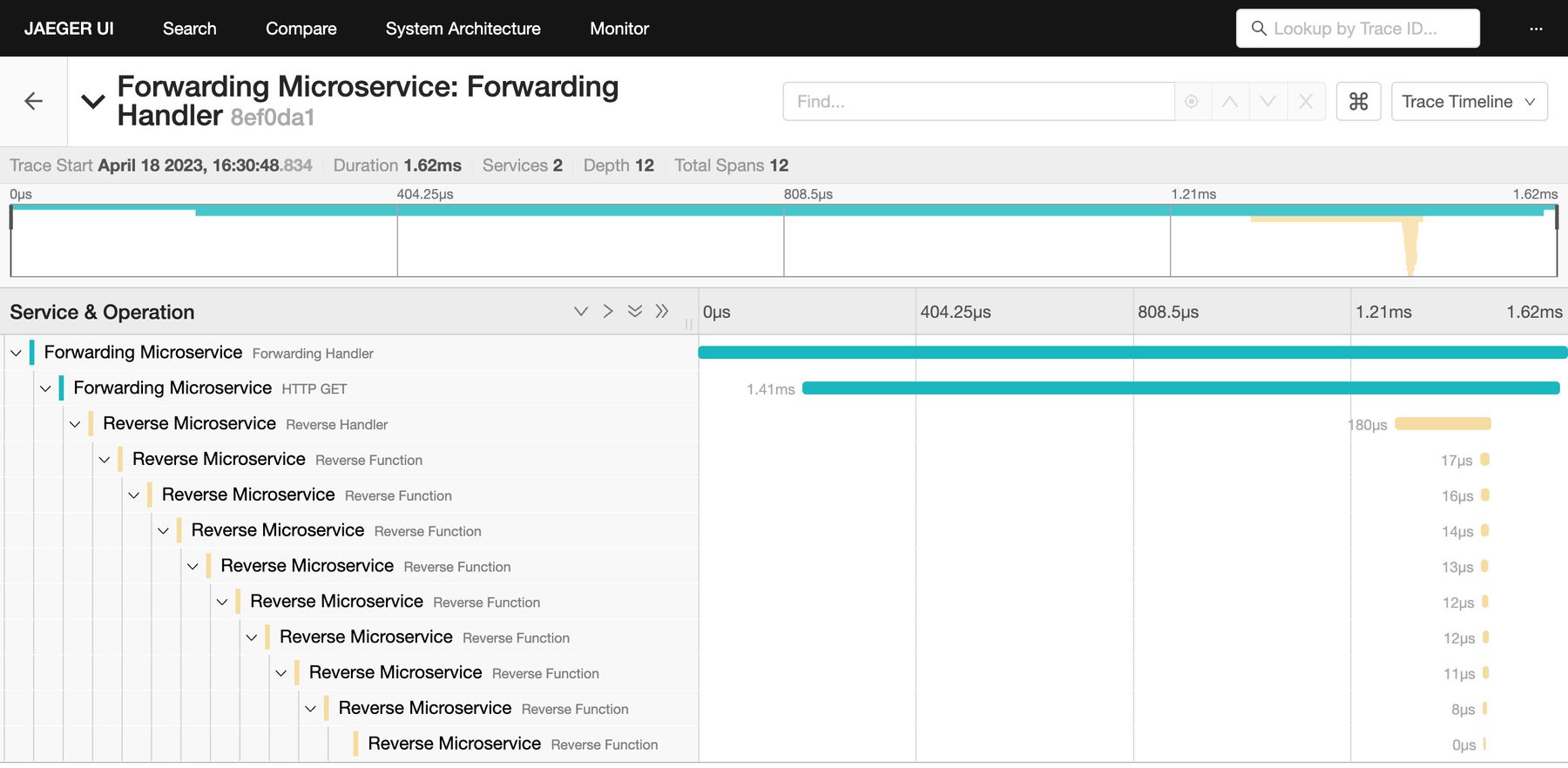The height and width of the screenshot is (768, 1568).
Task: Focus matches with the locate target icon
Action: [x=1192, y=101]
